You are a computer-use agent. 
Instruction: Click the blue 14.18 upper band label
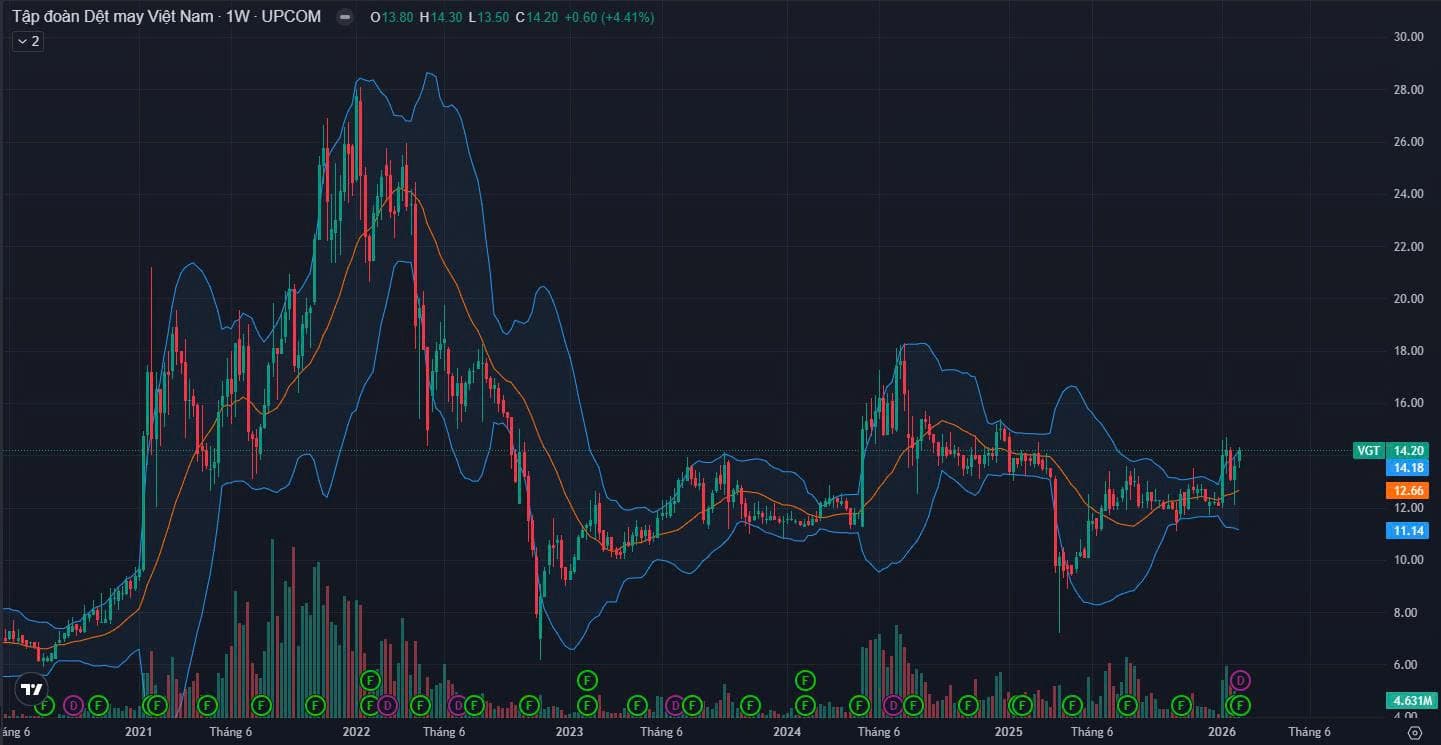pos(1407,467)
